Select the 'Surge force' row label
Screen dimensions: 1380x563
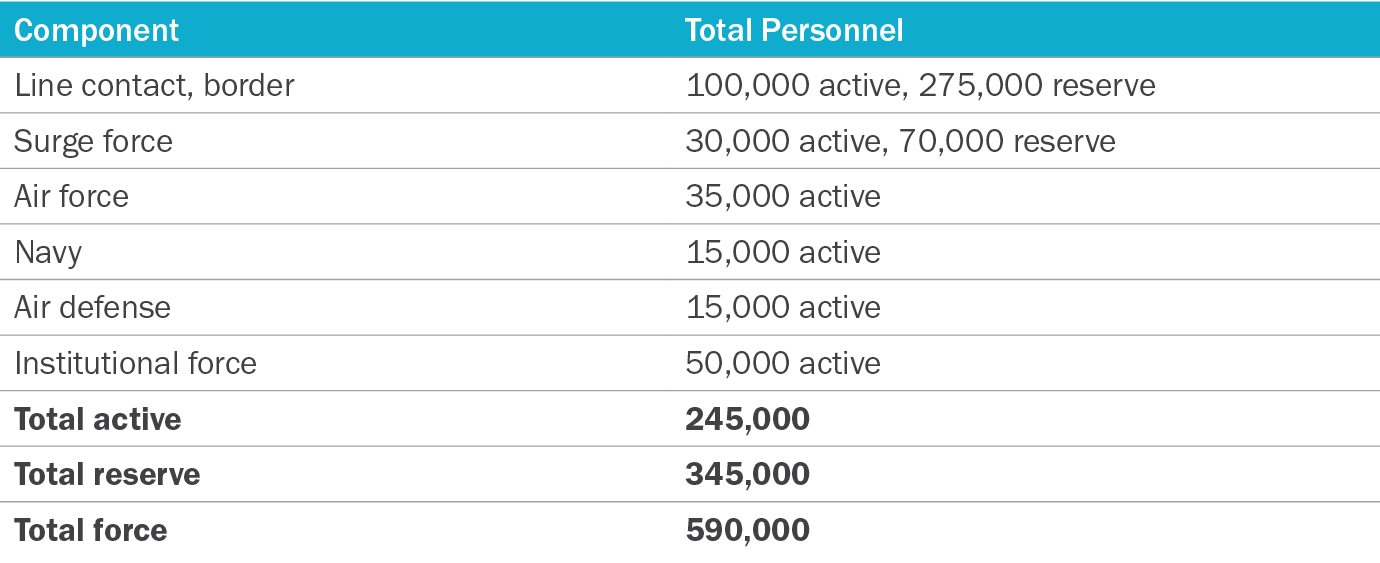point(93,141)
